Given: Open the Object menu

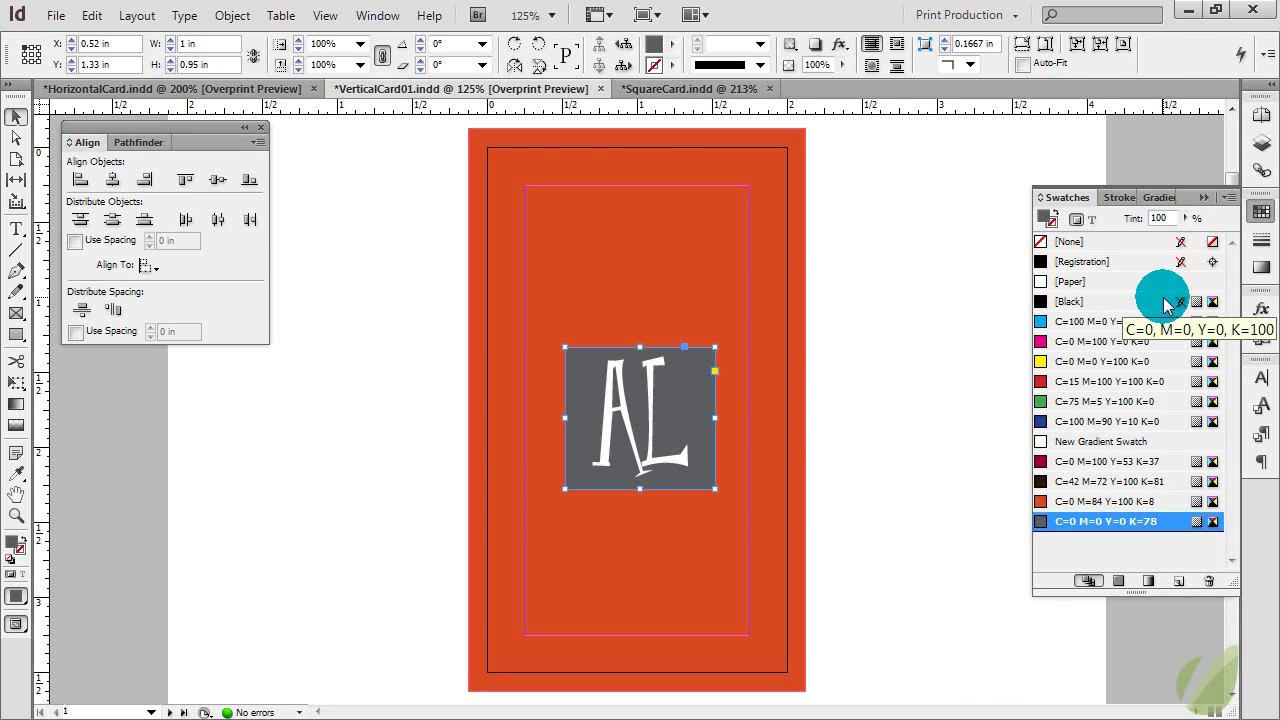Looking at the screenshot, I should [232, 16].
